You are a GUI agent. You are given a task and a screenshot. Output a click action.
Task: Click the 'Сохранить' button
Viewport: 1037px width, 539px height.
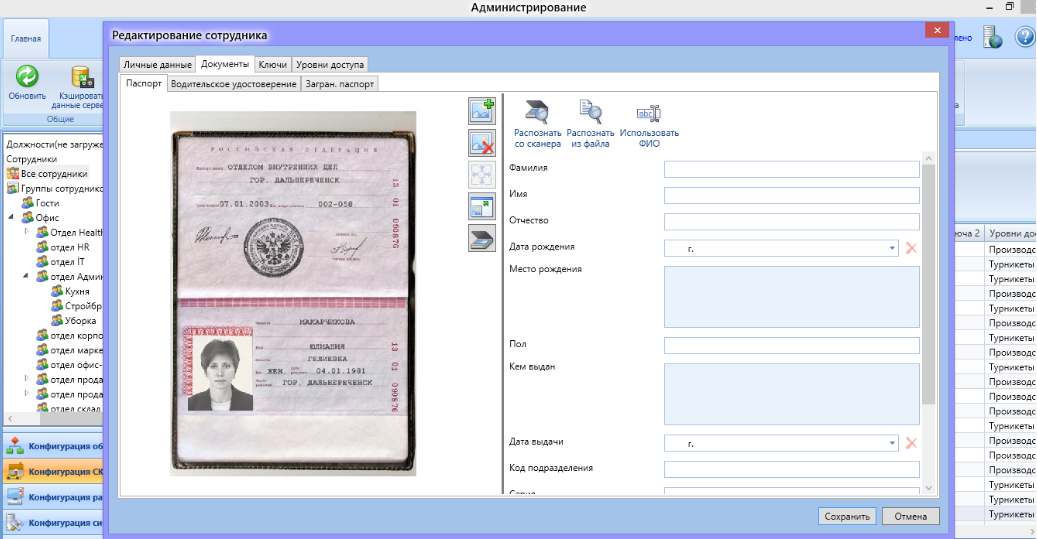click(847, 517)
